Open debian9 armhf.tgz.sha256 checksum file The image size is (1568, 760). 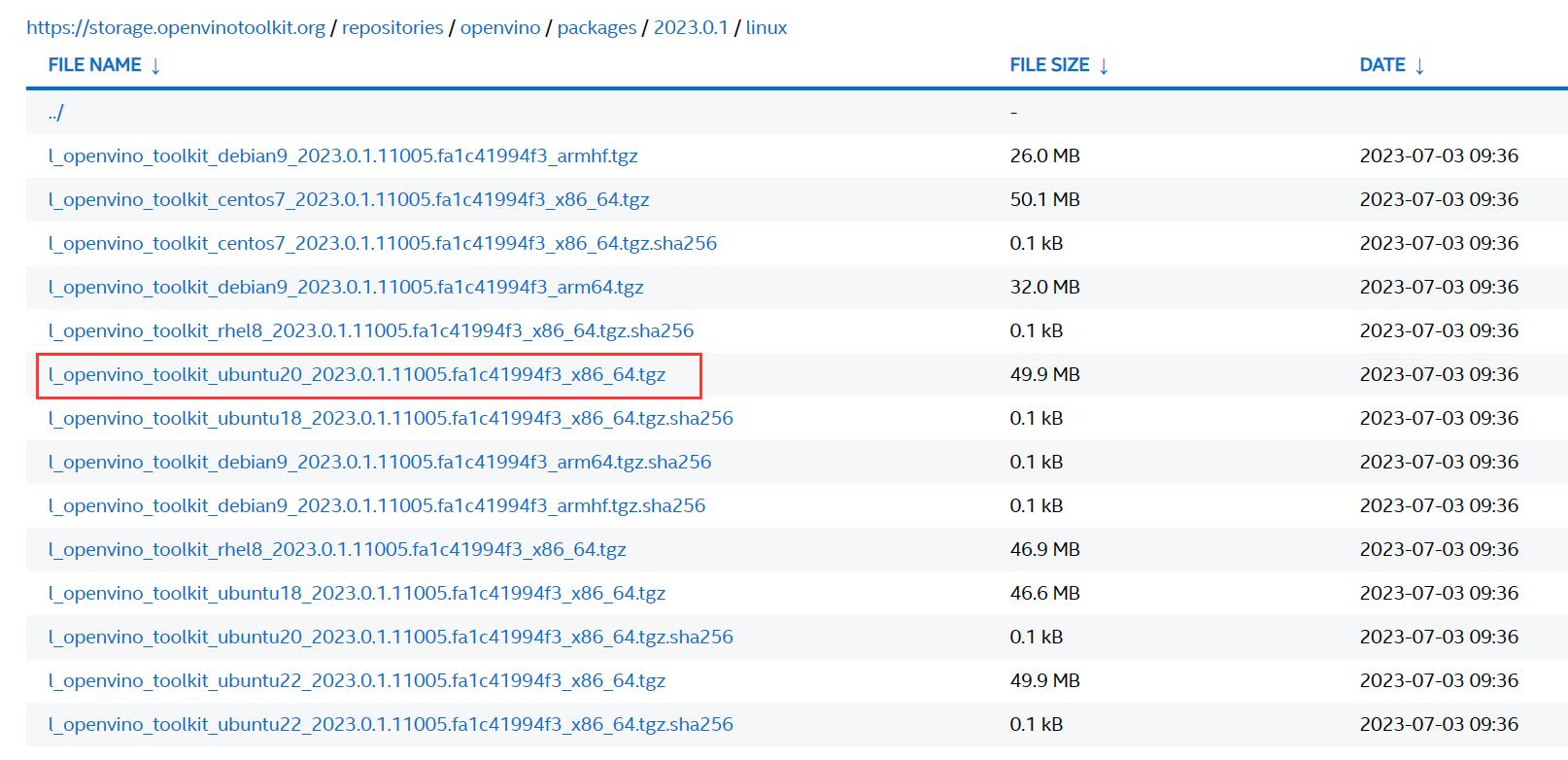pyautogui.click(x=377, y=505)
